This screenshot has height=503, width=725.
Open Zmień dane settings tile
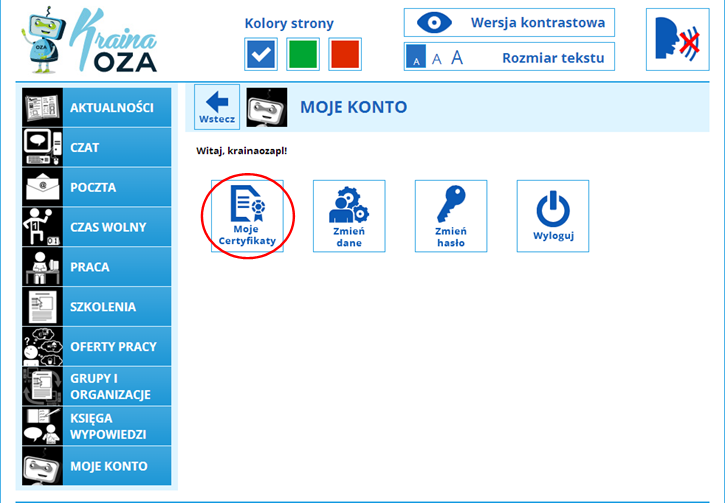(x=349, y=216)
